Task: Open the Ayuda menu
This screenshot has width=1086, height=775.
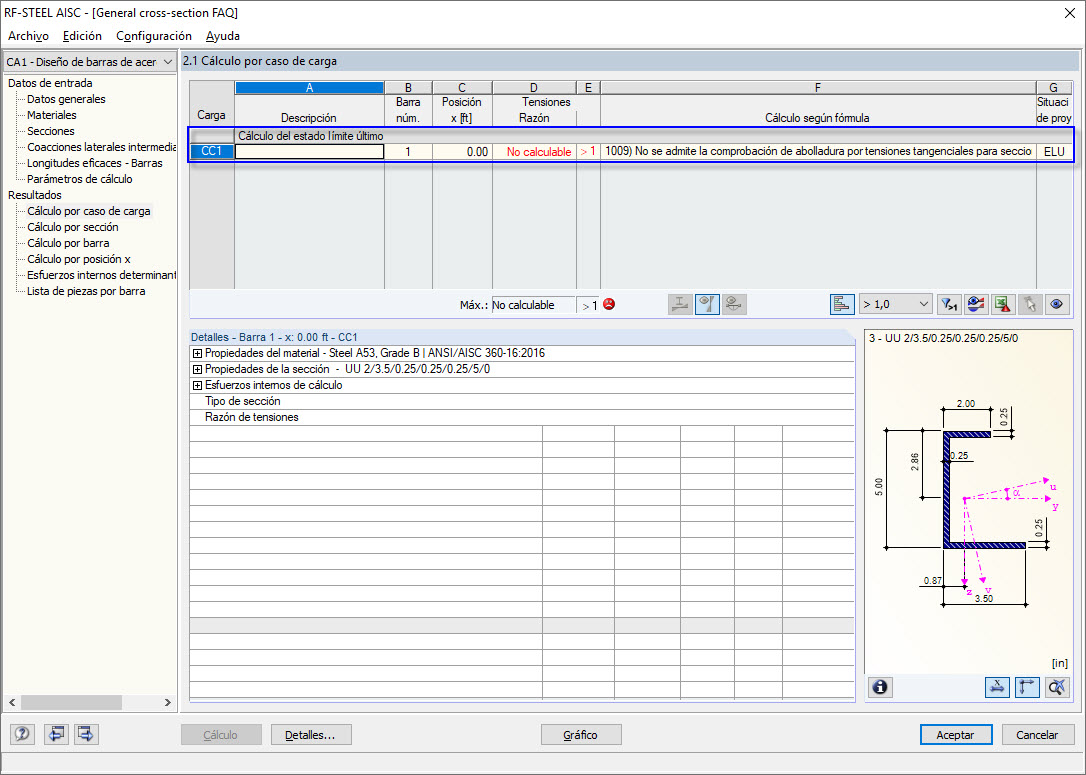Action: (x=223, y=36)
